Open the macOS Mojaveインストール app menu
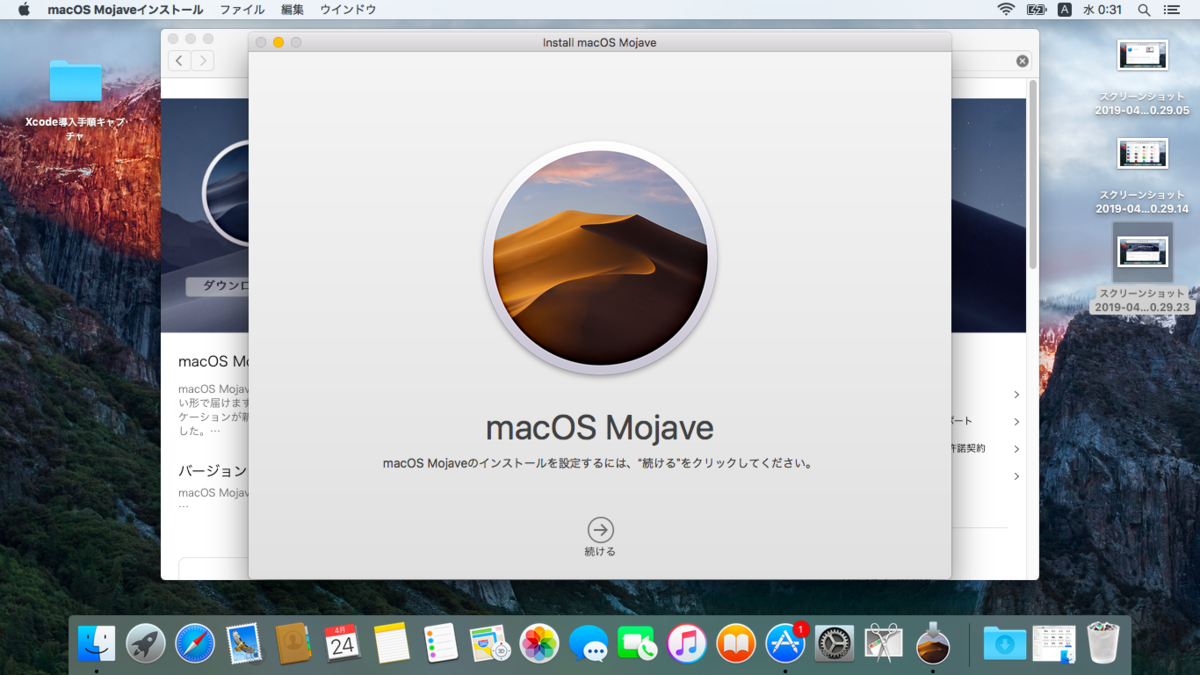The width and height of the screenshot is (1200, 675). 125,10
